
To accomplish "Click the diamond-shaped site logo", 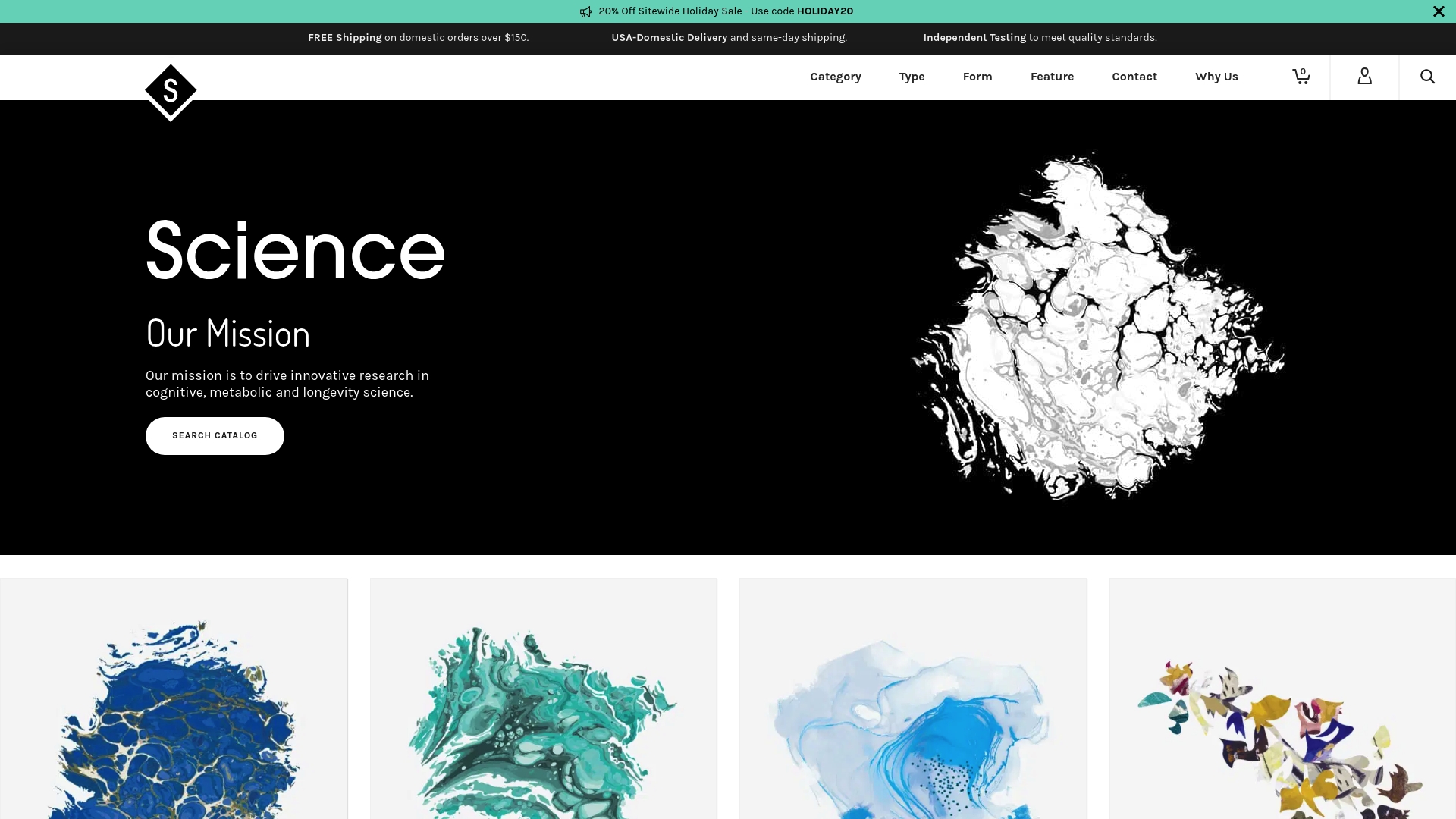I will 170,91.
